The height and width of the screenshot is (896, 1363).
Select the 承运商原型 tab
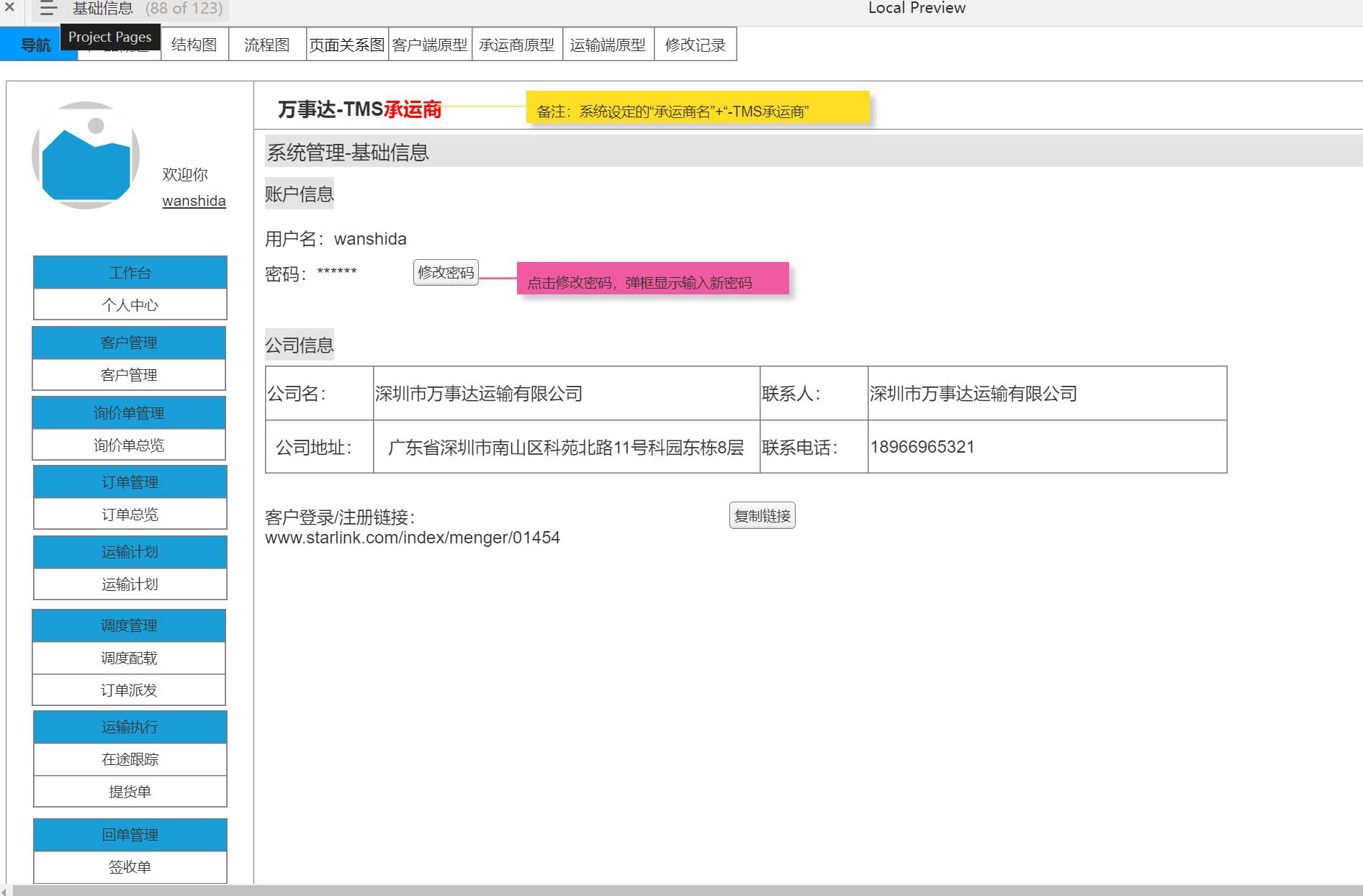(517, 45)
